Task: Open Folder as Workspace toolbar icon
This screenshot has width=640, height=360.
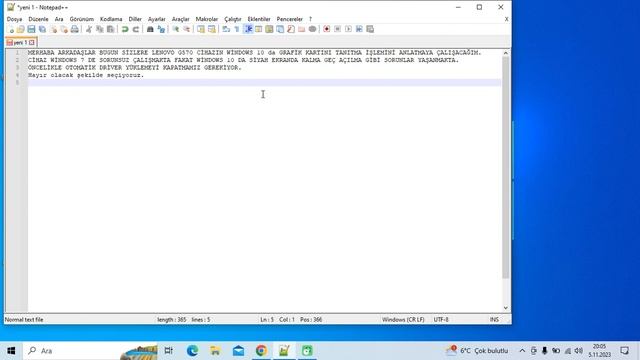Action: (x=302, y=29)
